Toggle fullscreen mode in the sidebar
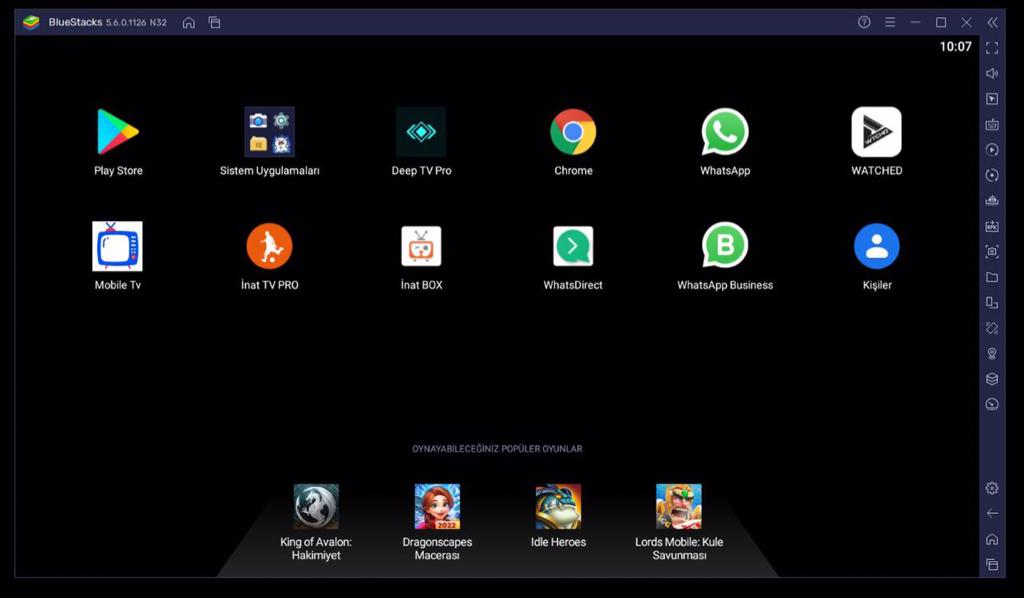 [x=992, y=48]
